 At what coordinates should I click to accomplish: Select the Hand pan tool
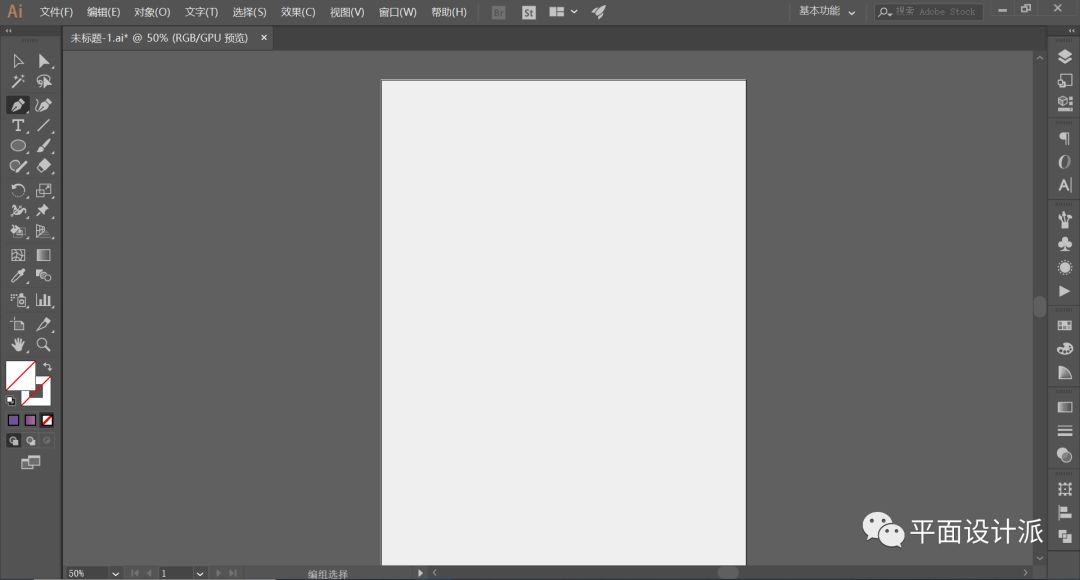click(18, 345)
